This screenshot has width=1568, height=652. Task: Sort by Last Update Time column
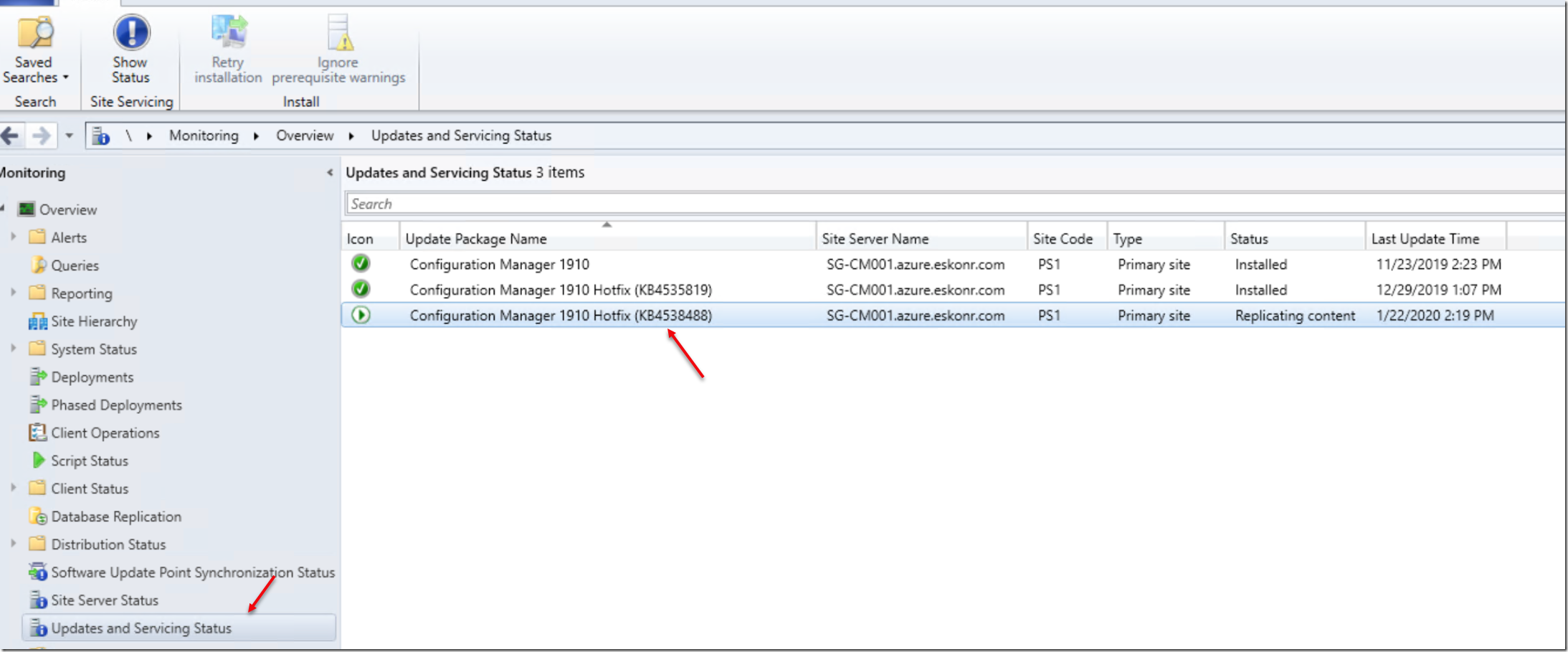click(1425, 239)
